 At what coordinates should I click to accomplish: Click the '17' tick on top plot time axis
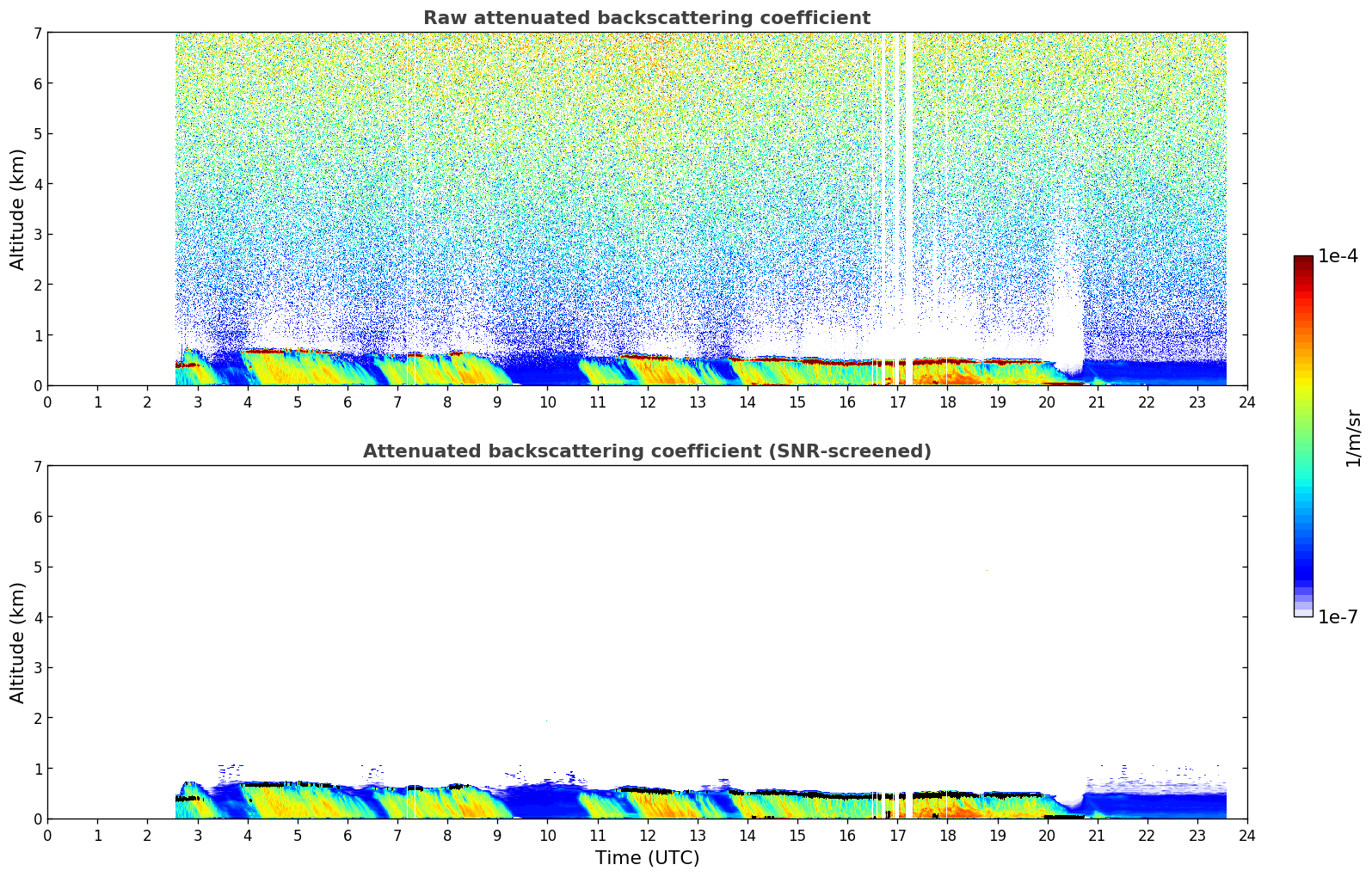coord(897,402)
